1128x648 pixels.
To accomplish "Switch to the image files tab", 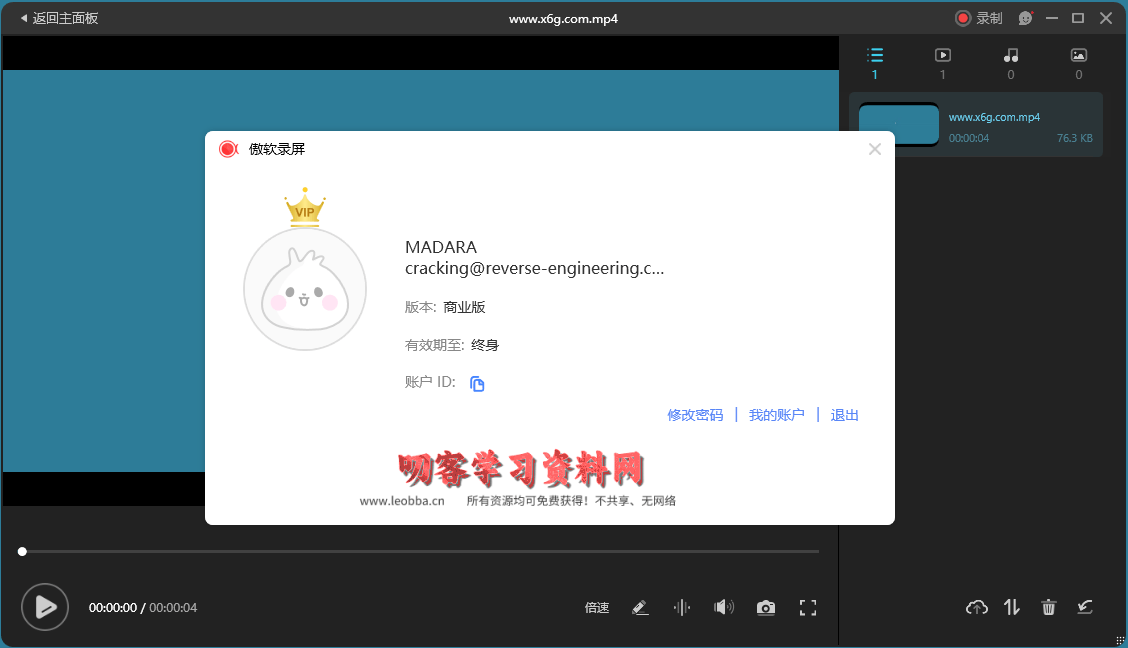I will (1078, 62).
